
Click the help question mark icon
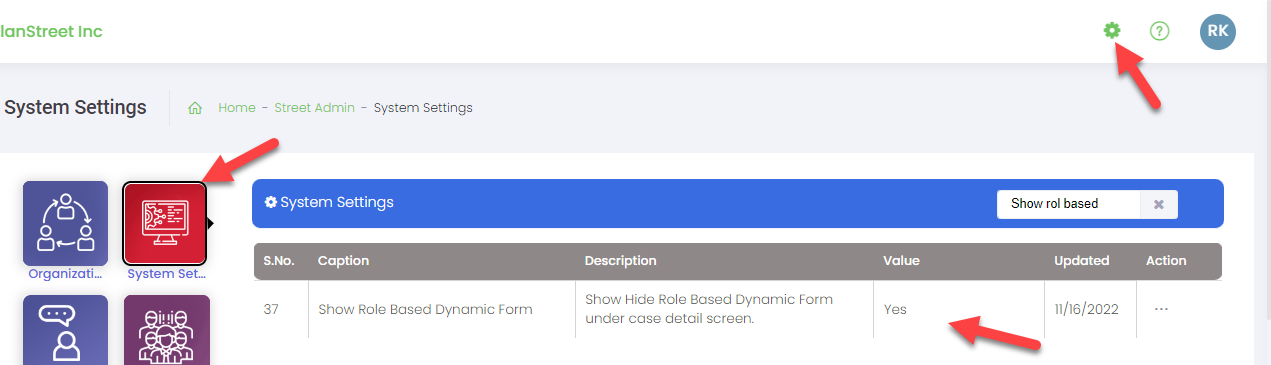(1159, 31)
